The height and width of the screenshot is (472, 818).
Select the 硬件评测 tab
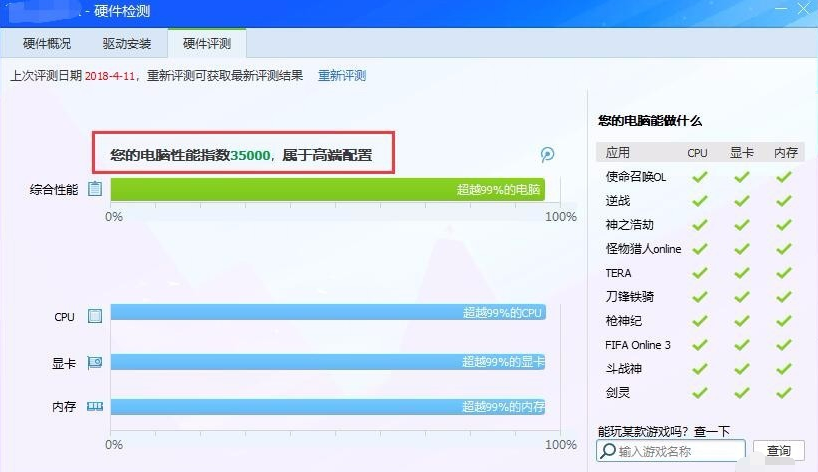(207, 44)
